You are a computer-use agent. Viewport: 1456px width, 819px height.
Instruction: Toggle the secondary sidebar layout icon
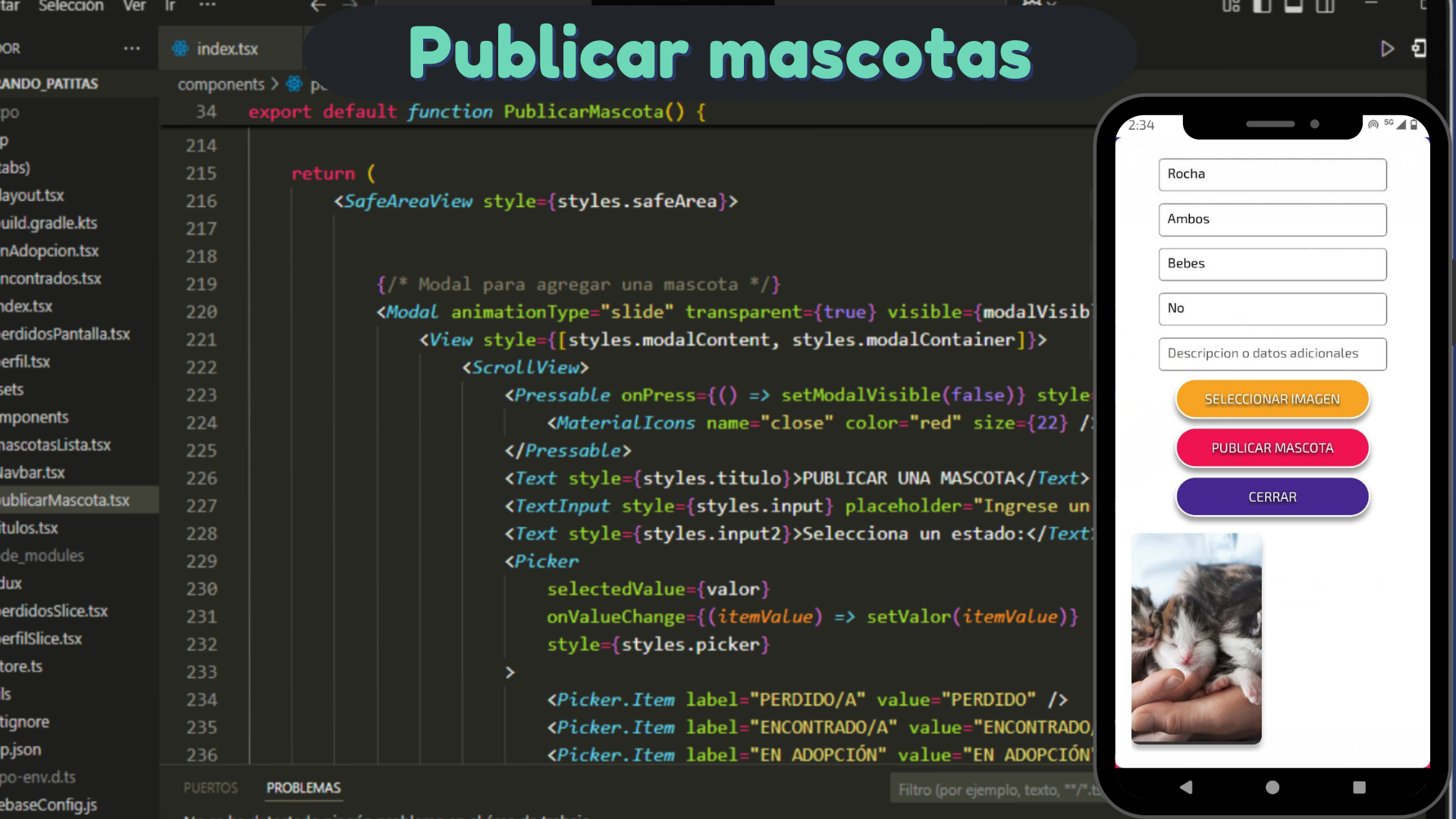[x=1325, y=6]
